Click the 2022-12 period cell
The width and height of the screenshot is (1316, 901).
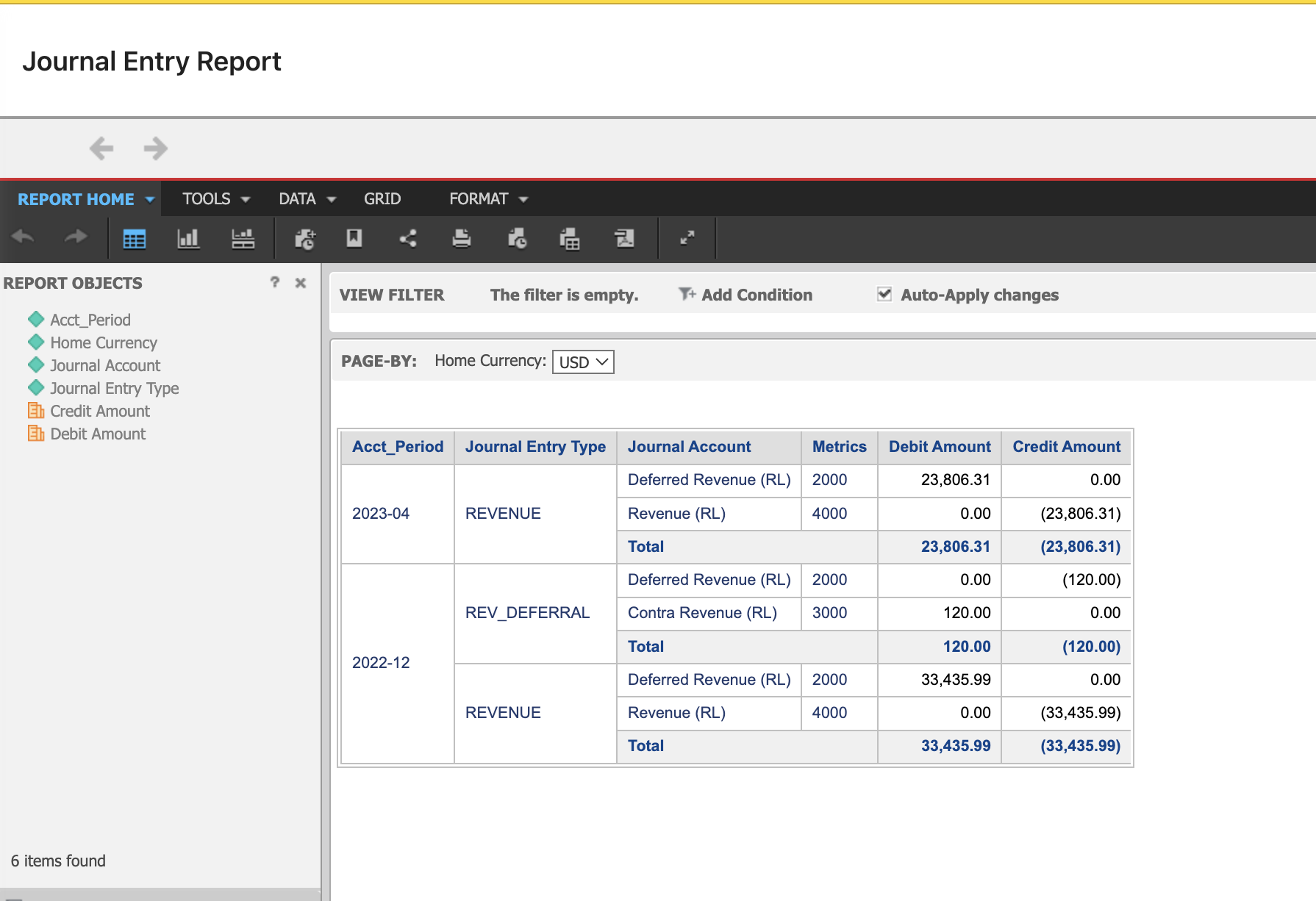pyautogui.click(x=398, y=663)
